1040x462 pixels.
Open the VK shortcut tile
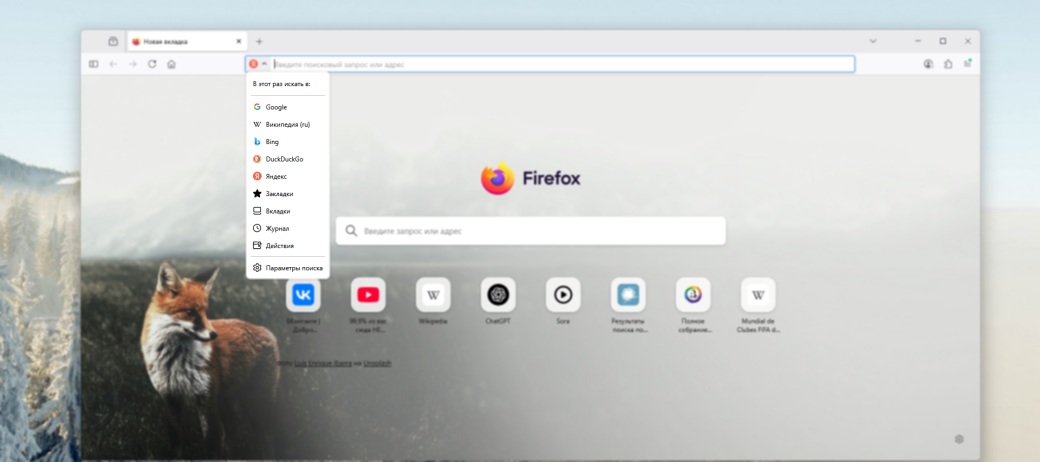[x=302, y=295]
